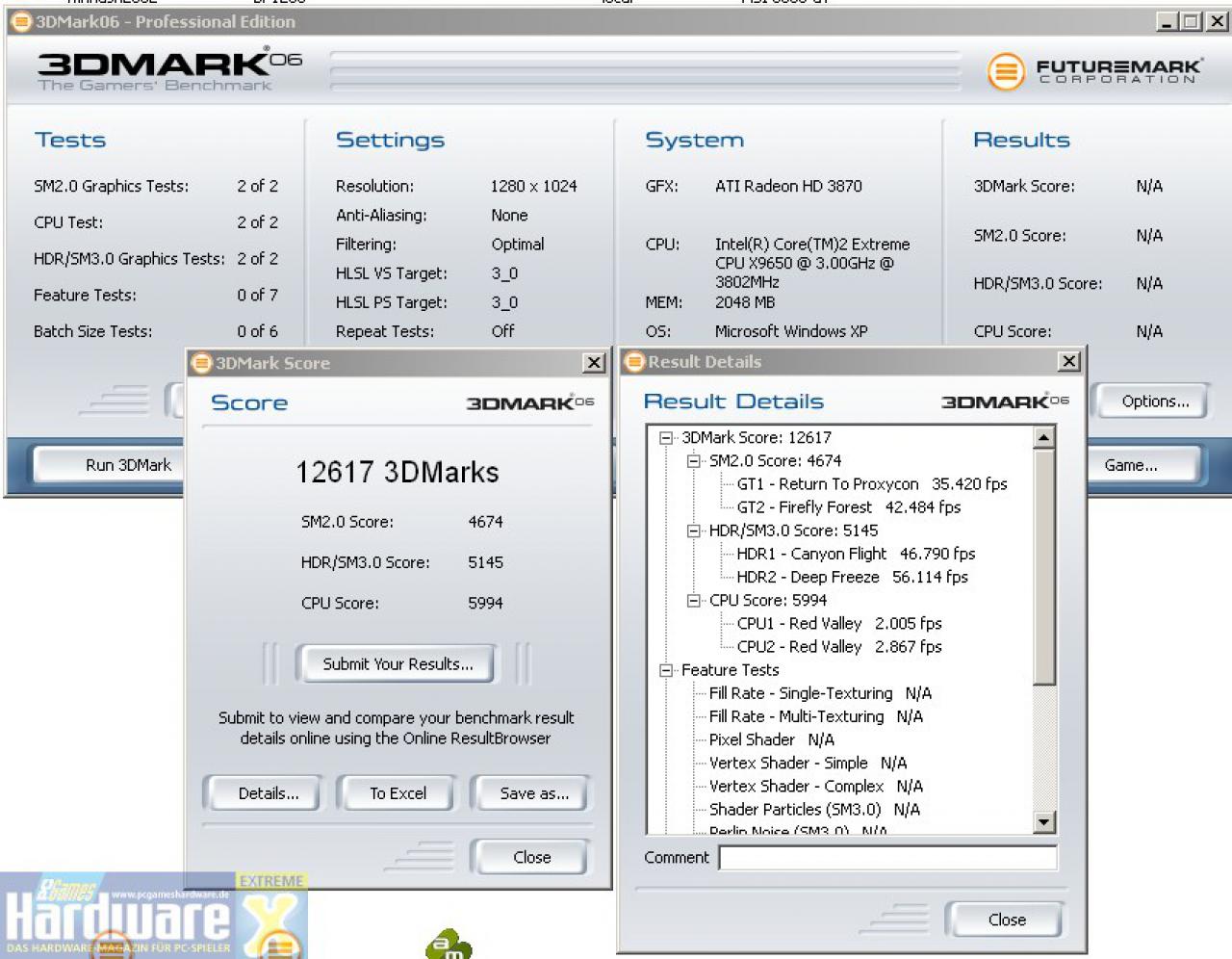Click the Anti-Aliasing value None
This screenshot has height=959, width=1232.
pos(509,216)
